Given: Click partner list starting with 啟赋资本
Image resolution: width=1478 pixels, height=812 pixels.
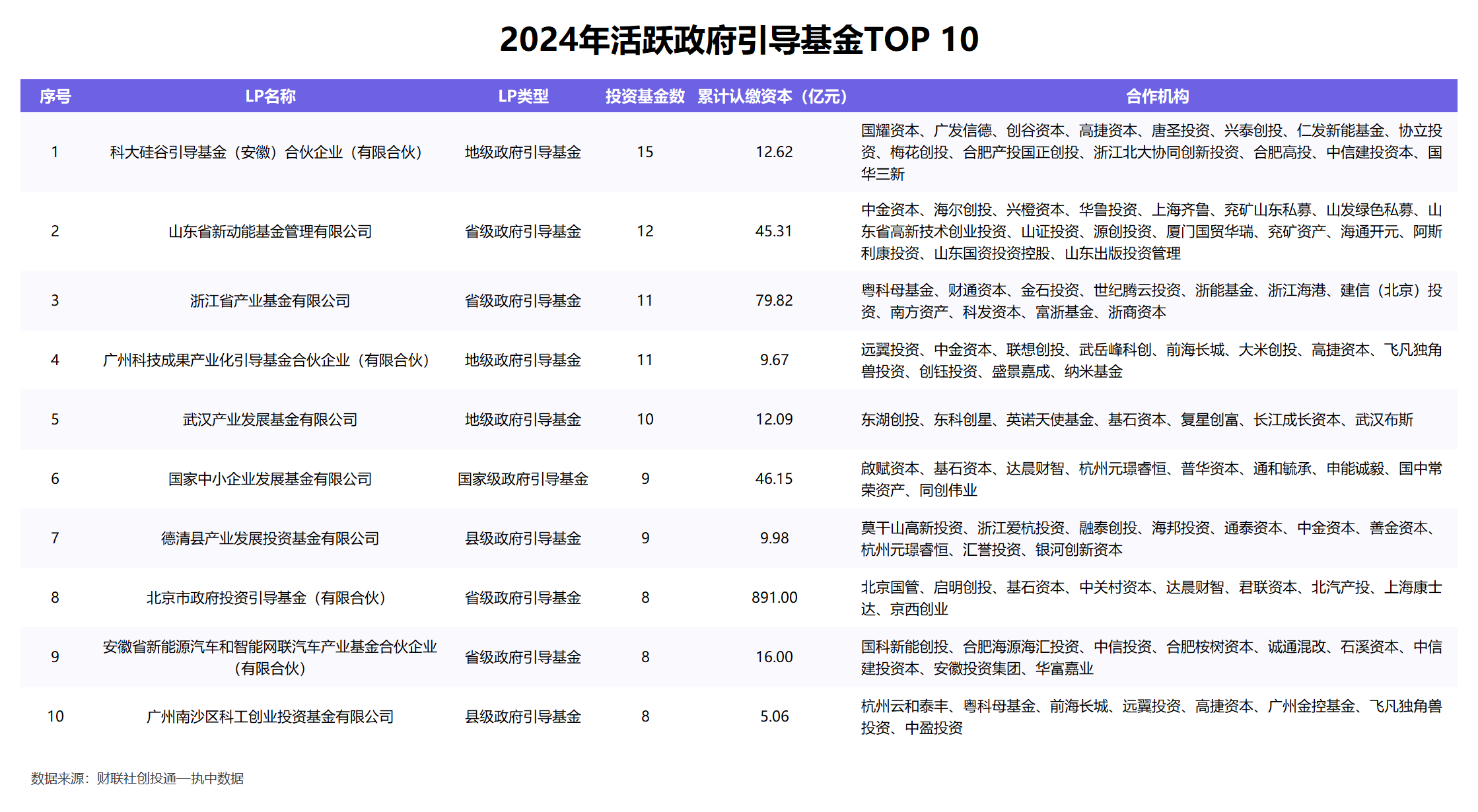Looking at the screenshot, I should pos(1152,479).
